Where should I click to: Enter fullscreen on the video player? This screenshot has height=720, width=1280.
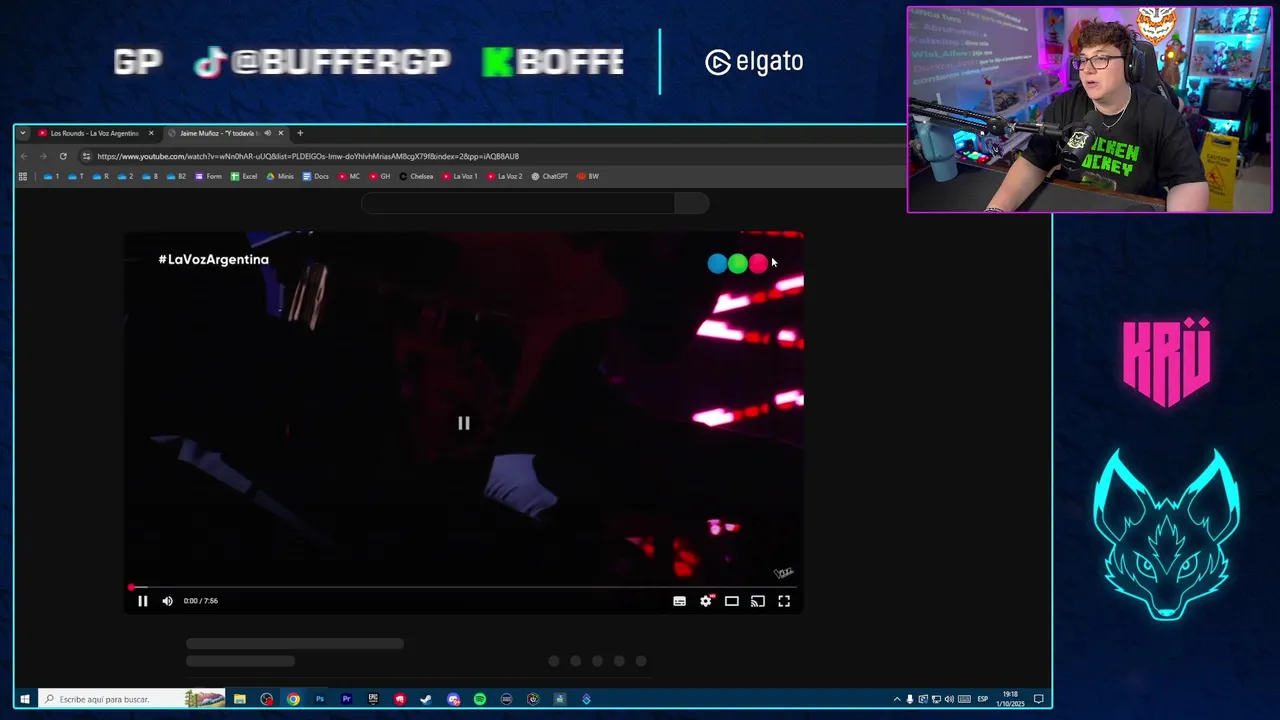(x=784, y=601)
